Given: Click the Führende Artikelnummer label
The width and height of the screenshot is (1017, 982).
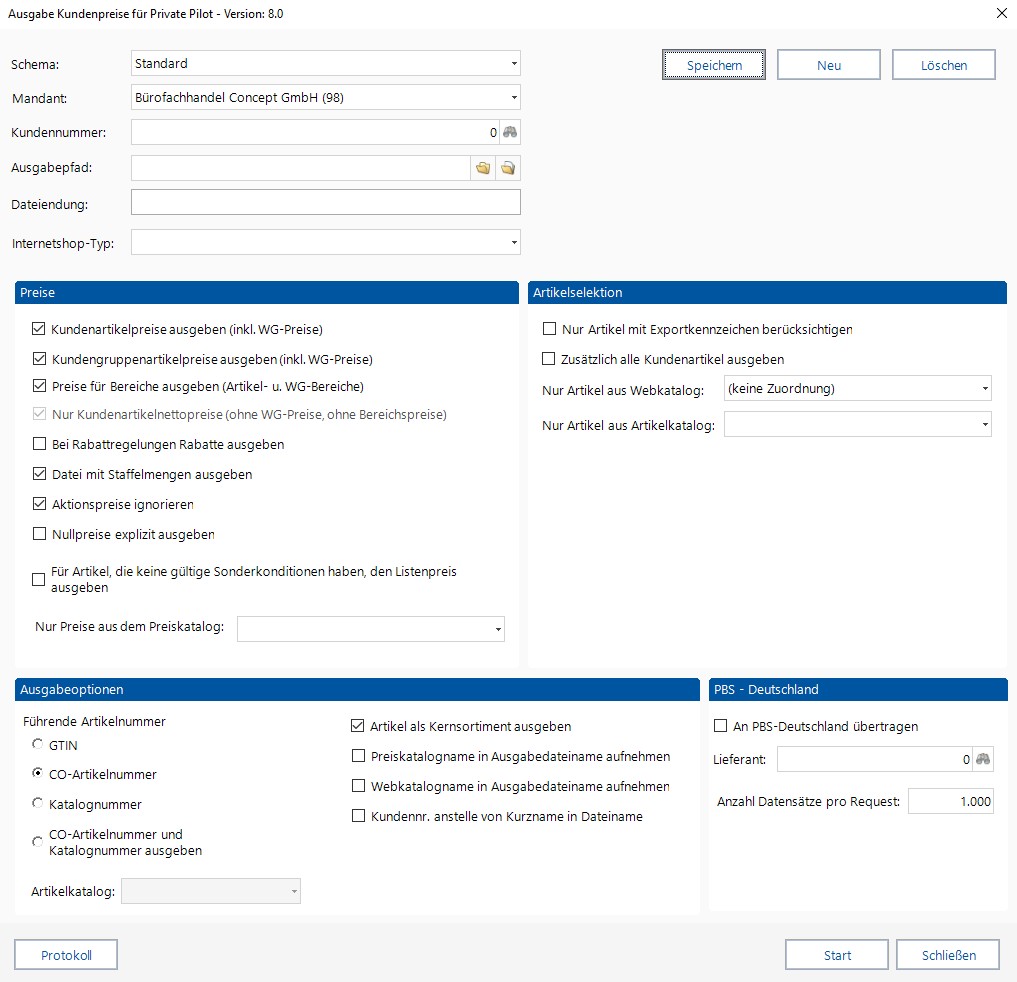Looking at the screenshot, I should click(x=94, y=721).
